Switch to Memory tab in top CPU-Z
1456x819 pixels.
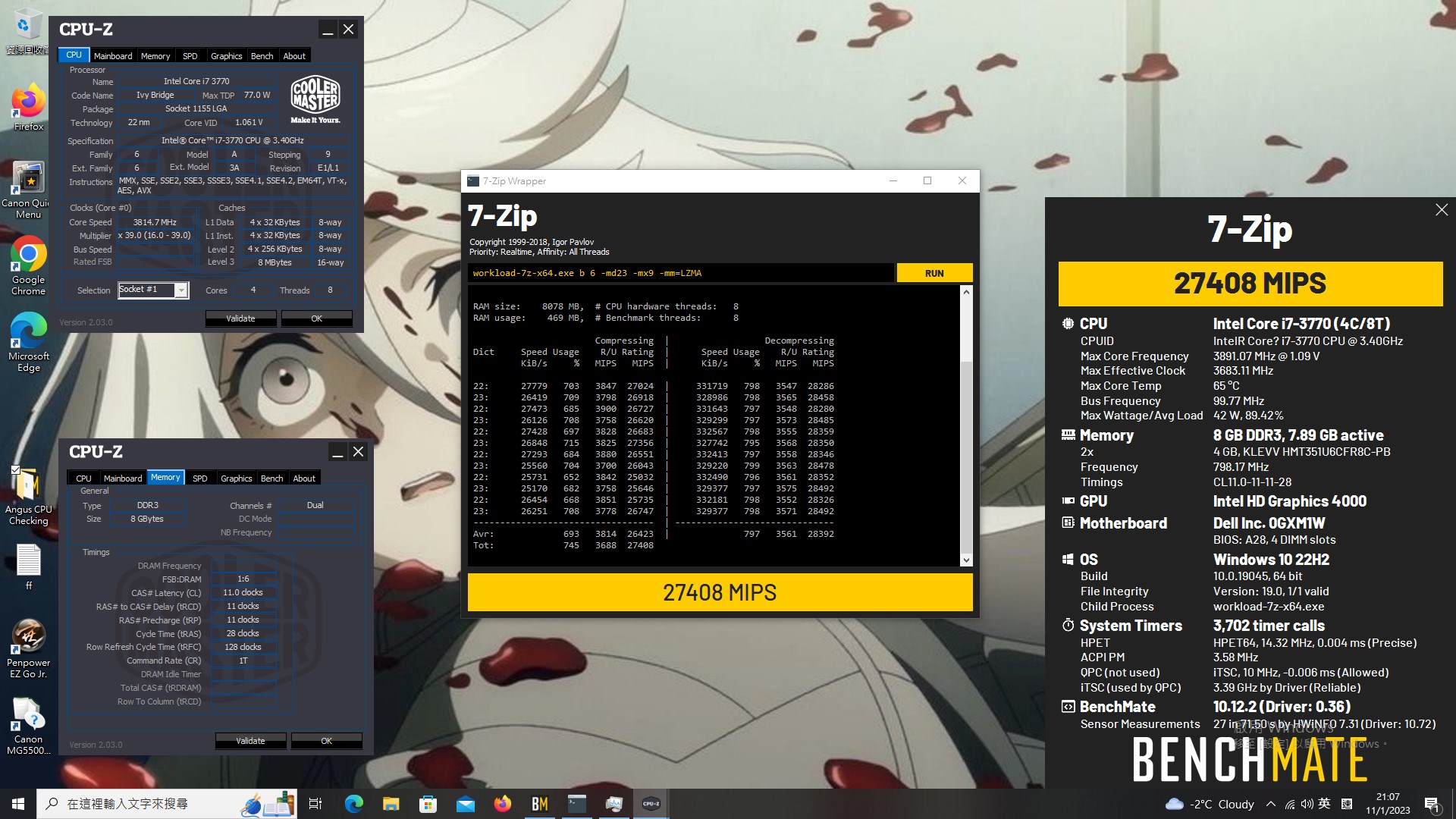(155, 56)
